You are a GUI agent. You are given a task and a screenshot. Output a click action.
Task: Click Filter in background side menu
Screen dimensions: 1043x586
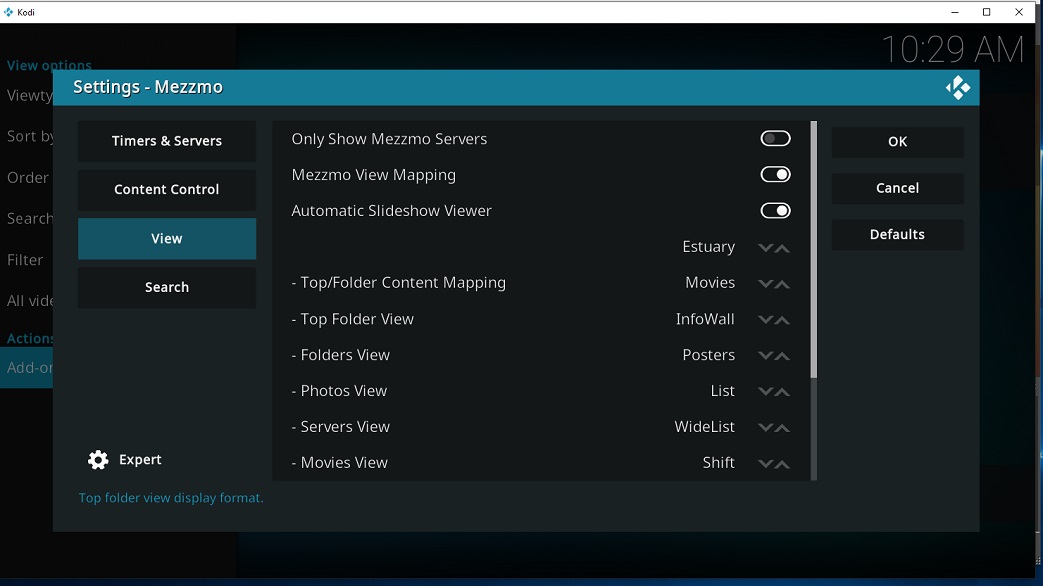coord(25,260)
